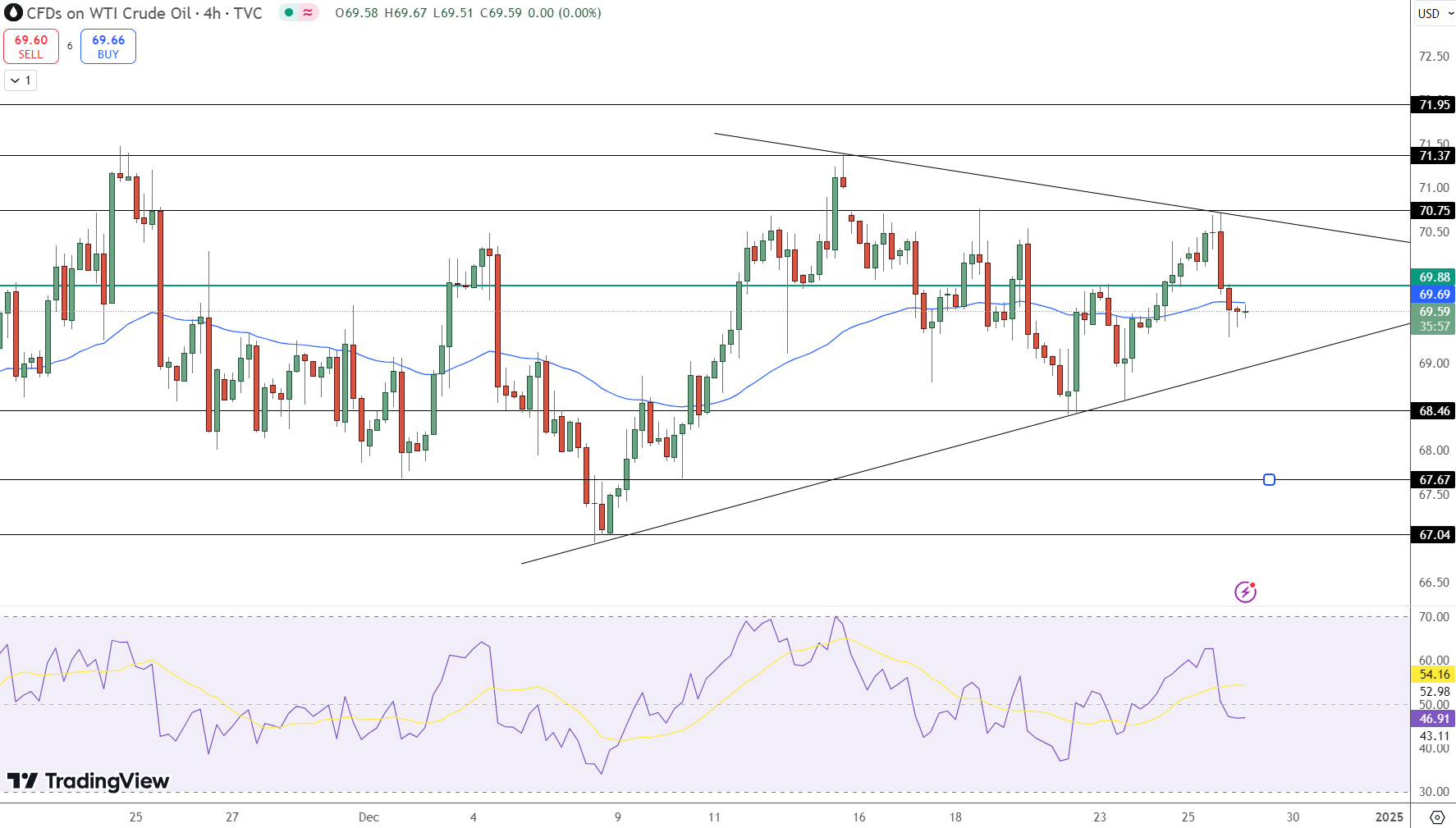Select the green 69.88 price label
The width and height of the screenshot is (1456, 828).
tap(1434, 277)
